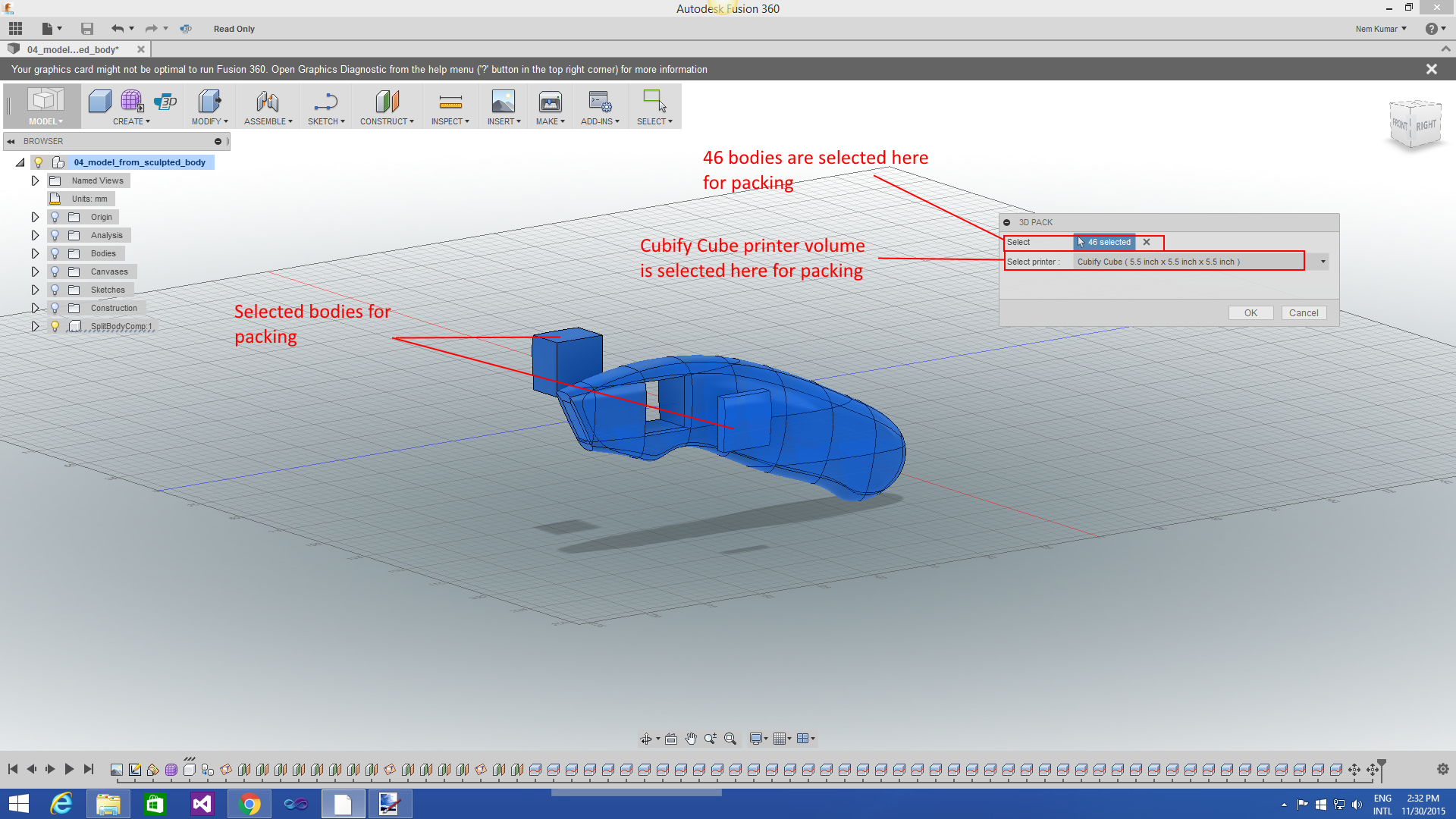Click the Make 3D print icon
Viewport: 1456px width, 819px height.
click(550, 102)
